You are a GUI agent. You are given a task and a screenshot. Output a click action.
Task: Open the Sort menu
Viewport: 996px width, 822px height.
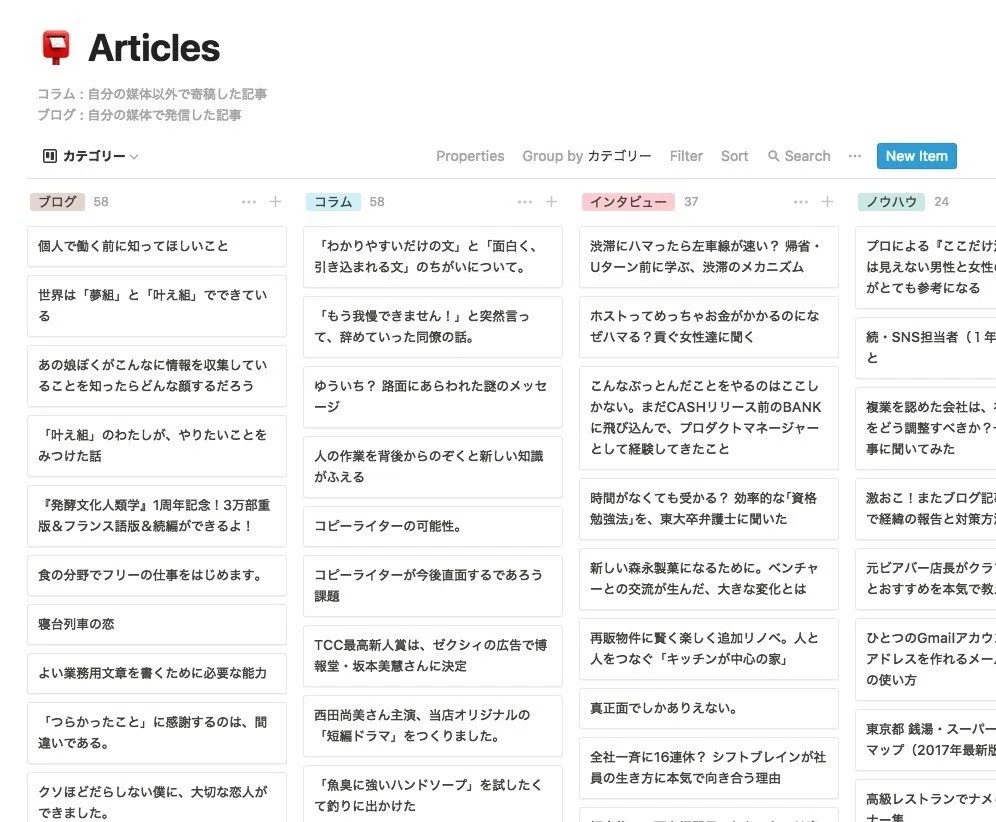pyautogui.click(x=734, y=156)
